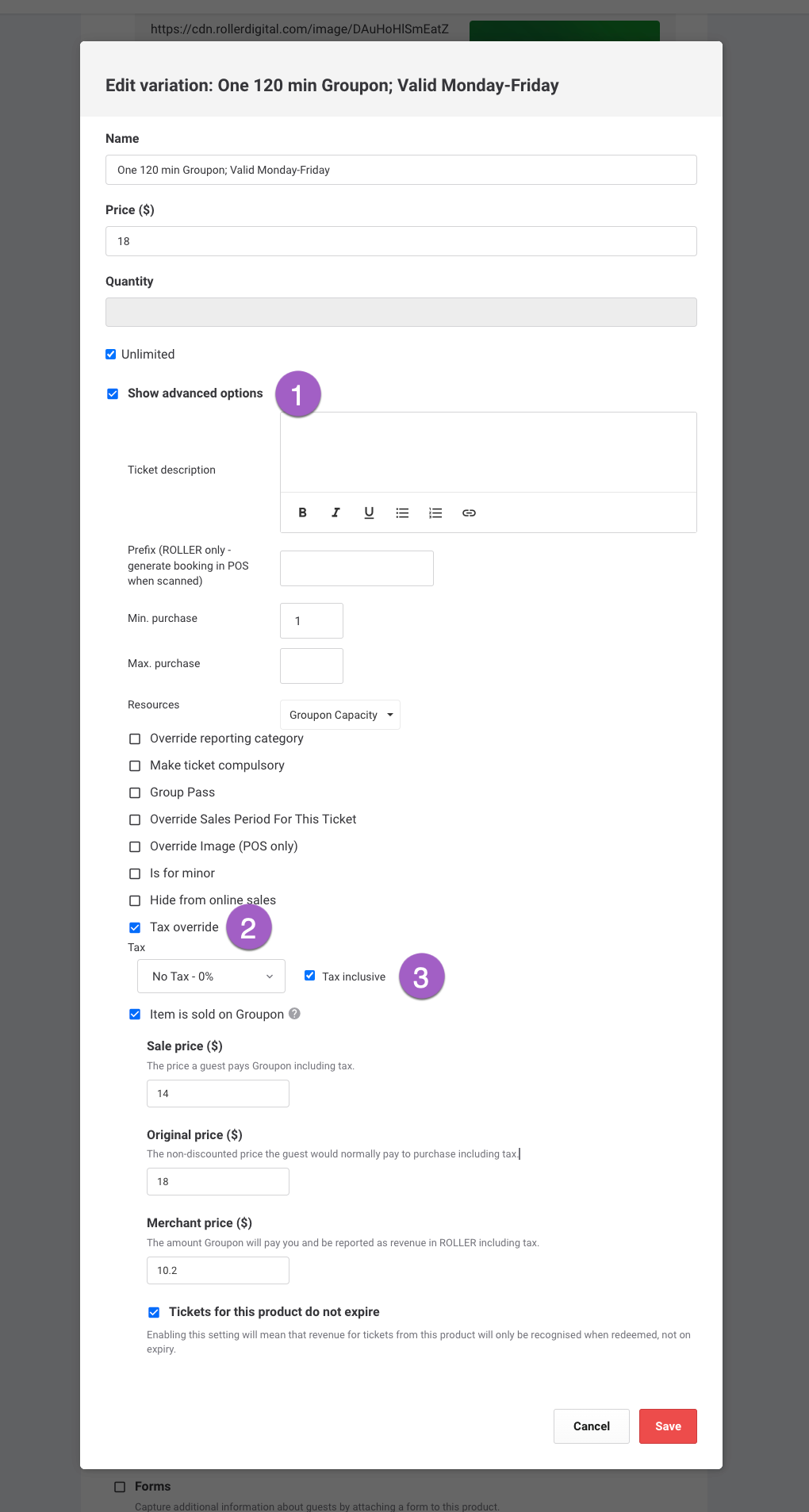809x1512 pixels.
Task: Check the Group Pass option
Action: pyautogui.click(x=135, y=792)
